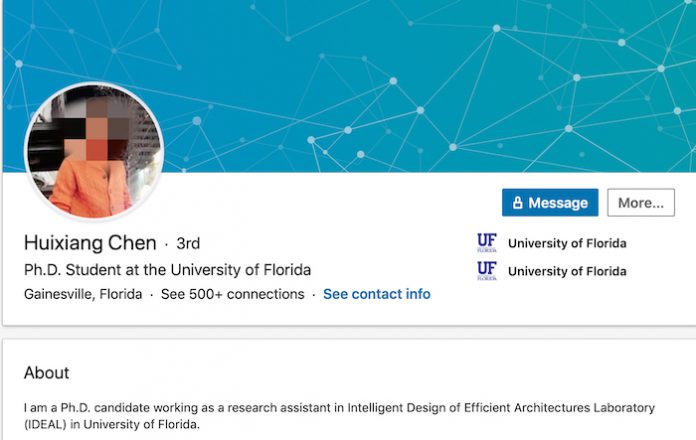Click the About section heading
This screenshot has height=440, width=696.
tap(47, 373)
